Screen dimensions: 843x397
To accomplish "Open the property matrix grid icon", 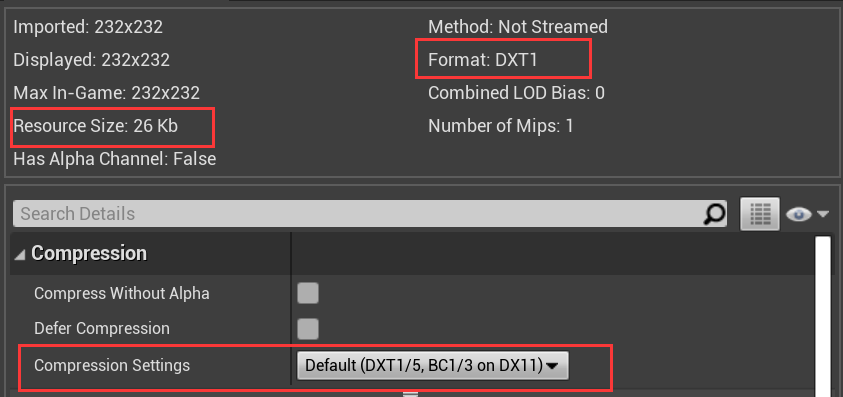I will click(760, 214).
